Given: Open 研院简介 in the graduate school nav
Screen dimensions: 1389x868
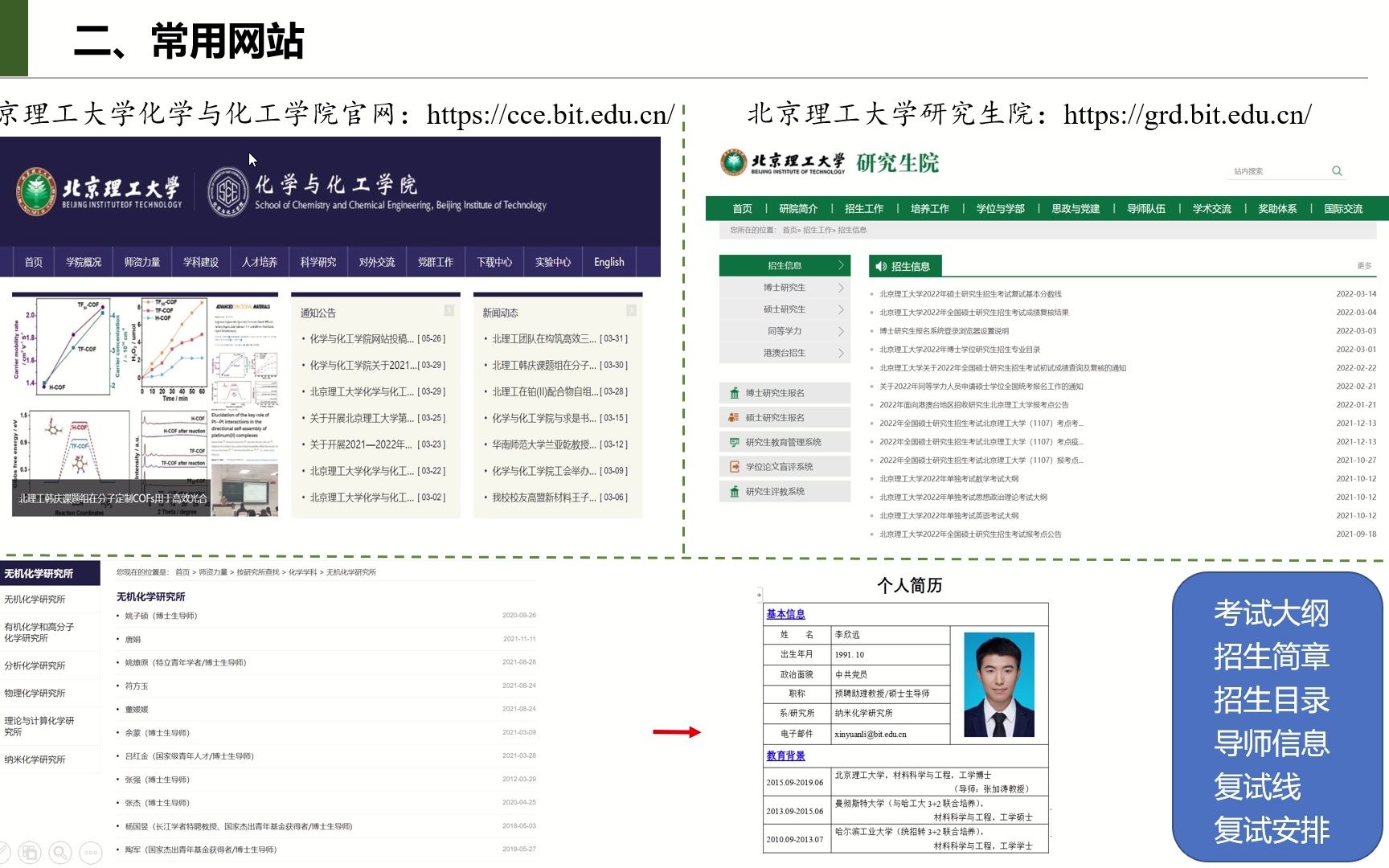Looking at the screenshot, I should (798, 208).
